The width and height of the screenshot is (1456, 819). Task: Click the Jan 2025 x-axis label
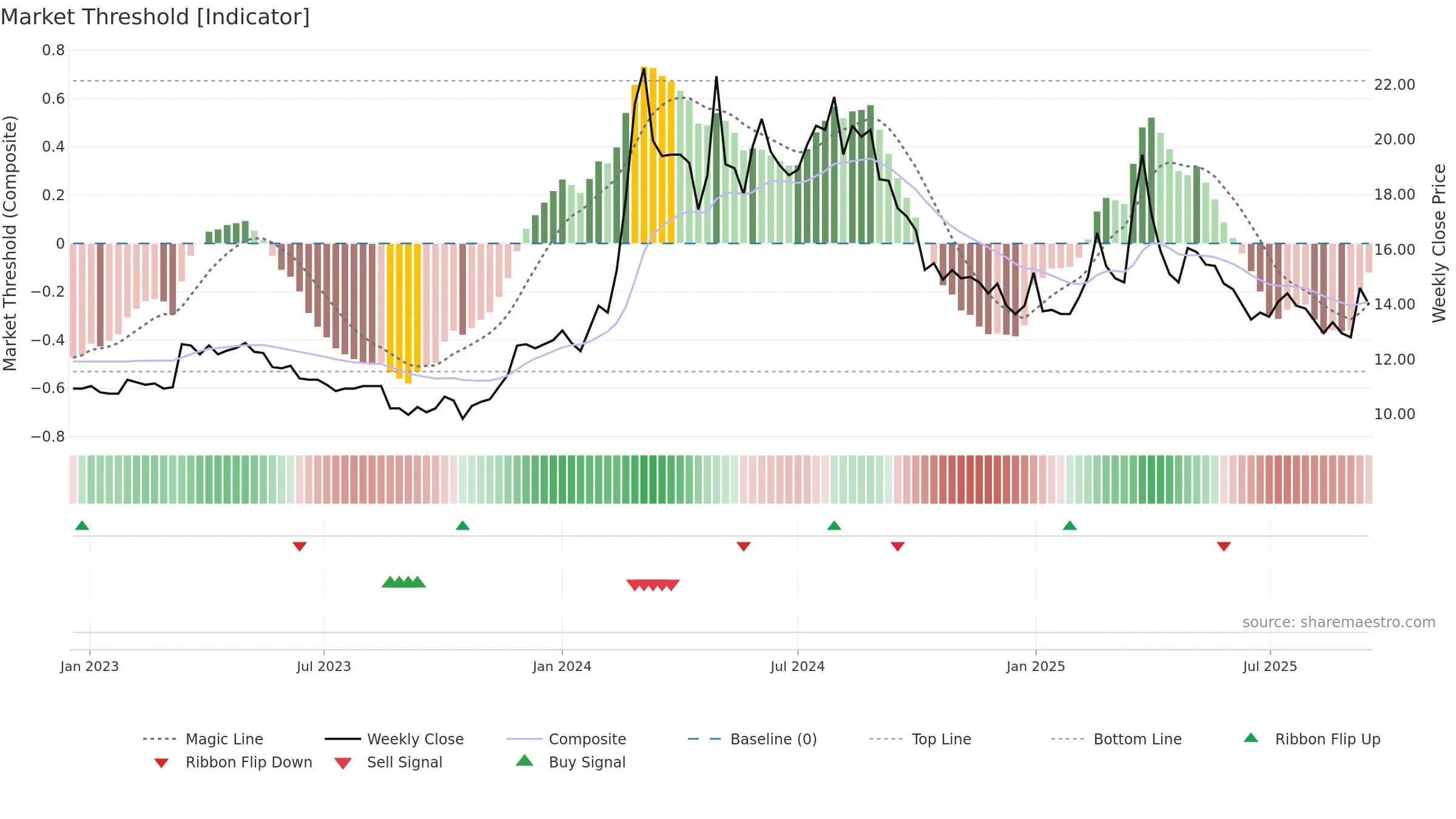point(1036,666)
